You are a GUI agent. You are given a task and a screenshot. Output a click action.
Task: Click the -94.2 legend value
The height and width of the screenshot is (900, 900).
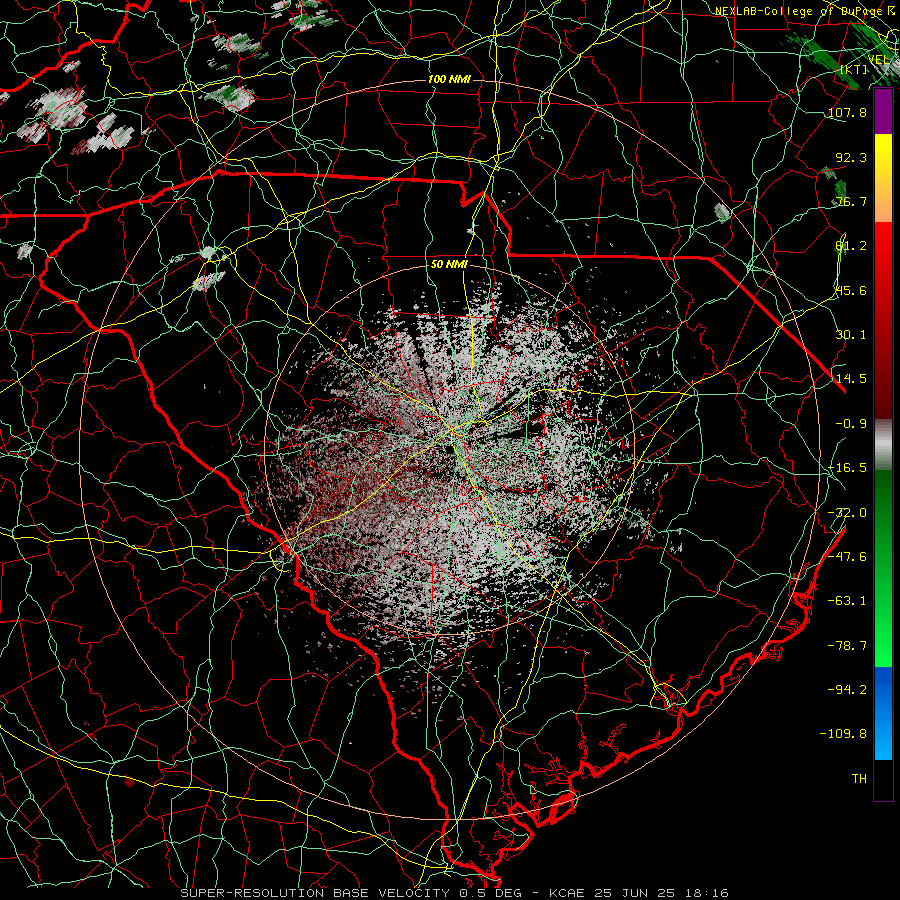point(847,690)
